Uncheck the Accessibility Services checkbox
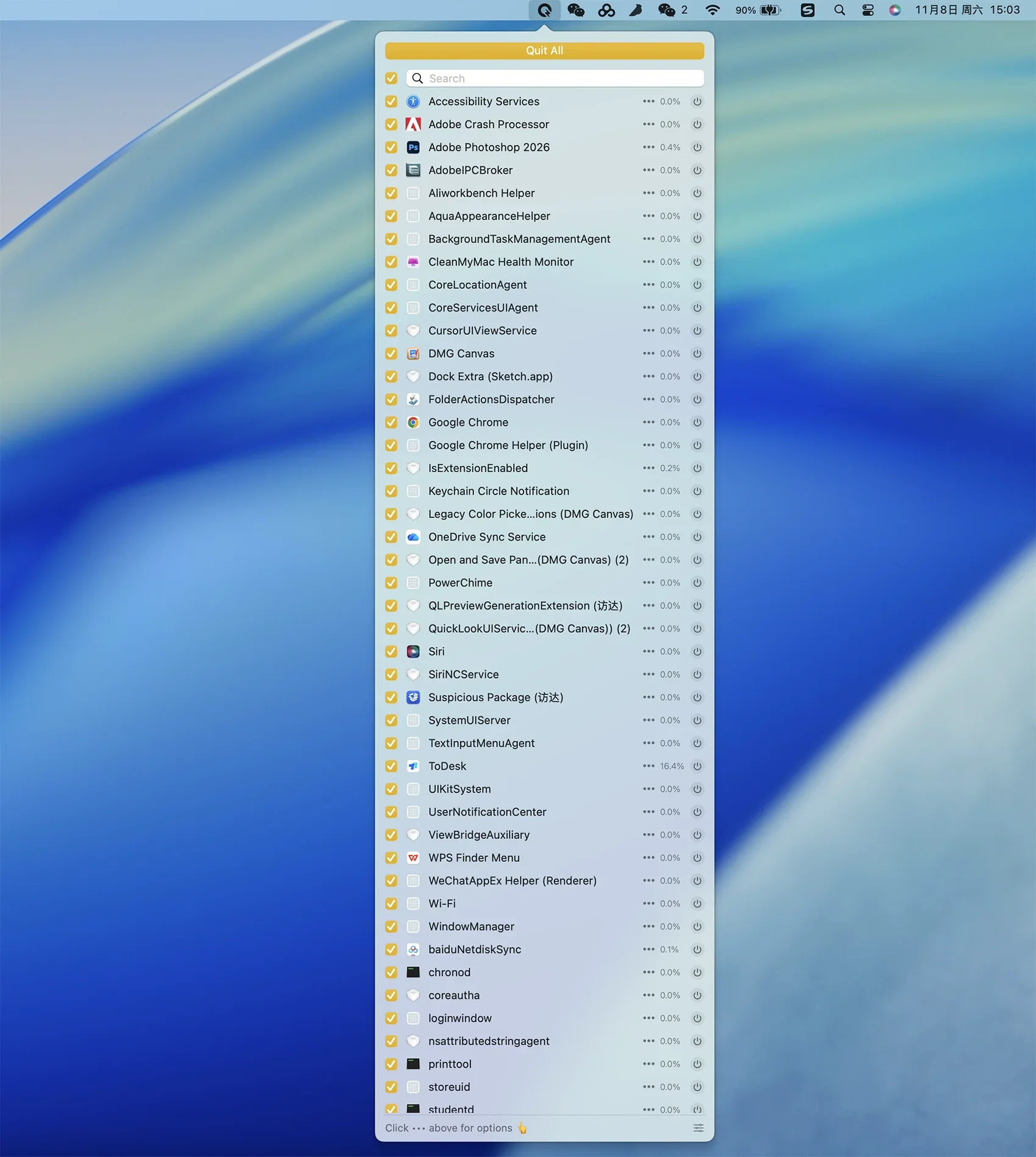The height and width of the screenshot is (1157, 1036). [x=391, y=102]
